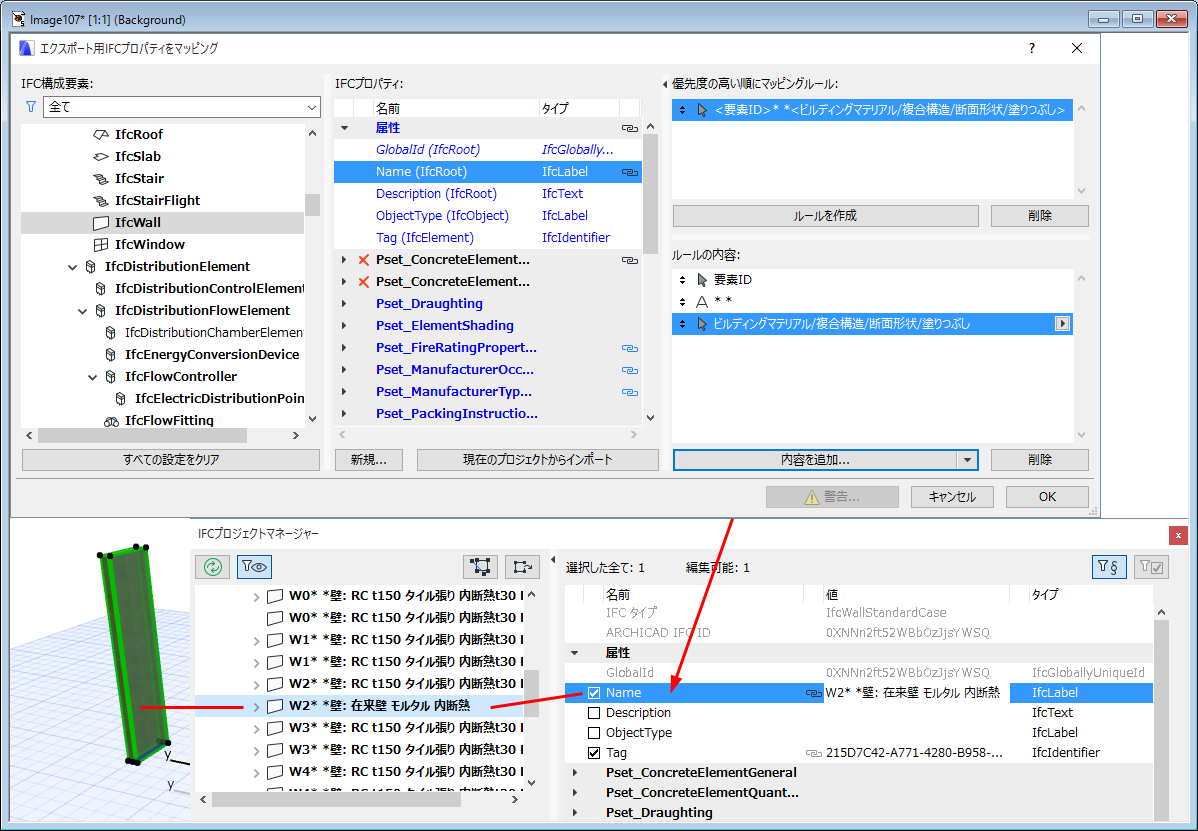
Task: Click the assignment arrow icon next to it
Action: 523,567
